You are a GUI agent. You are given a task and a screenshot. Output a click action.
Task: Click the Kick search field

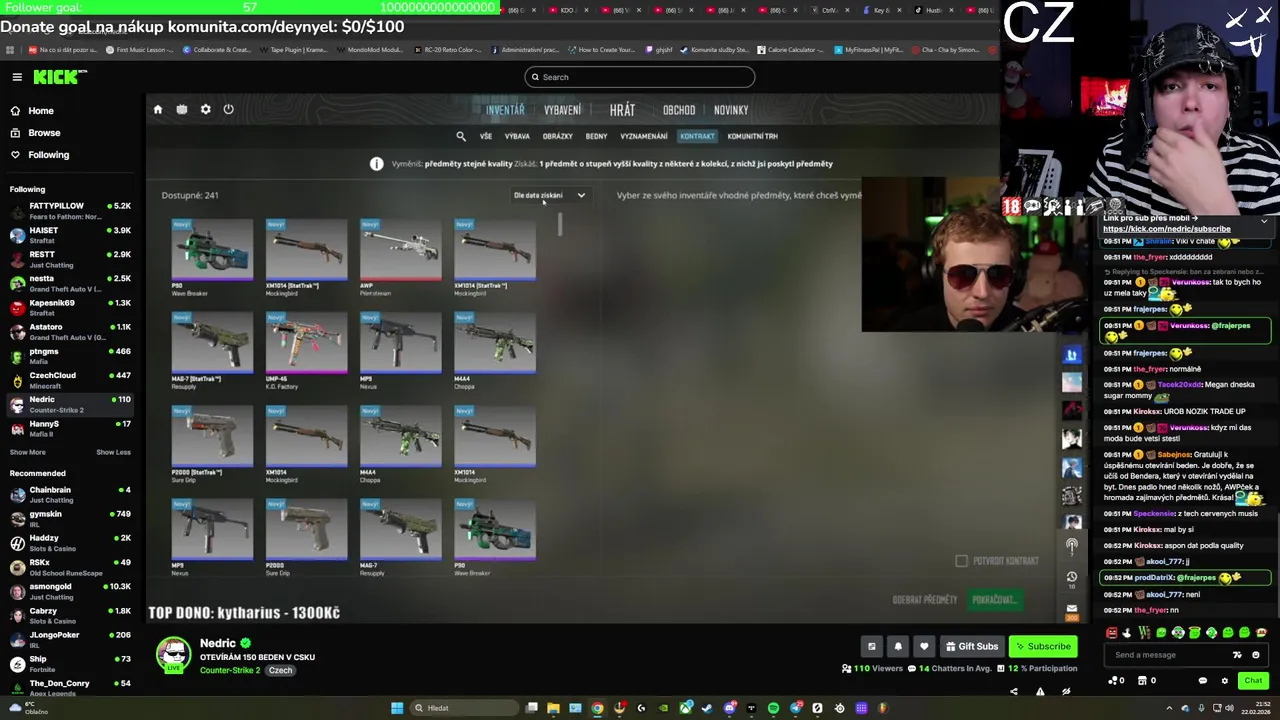pyautogui.click(x=639, y=77)
